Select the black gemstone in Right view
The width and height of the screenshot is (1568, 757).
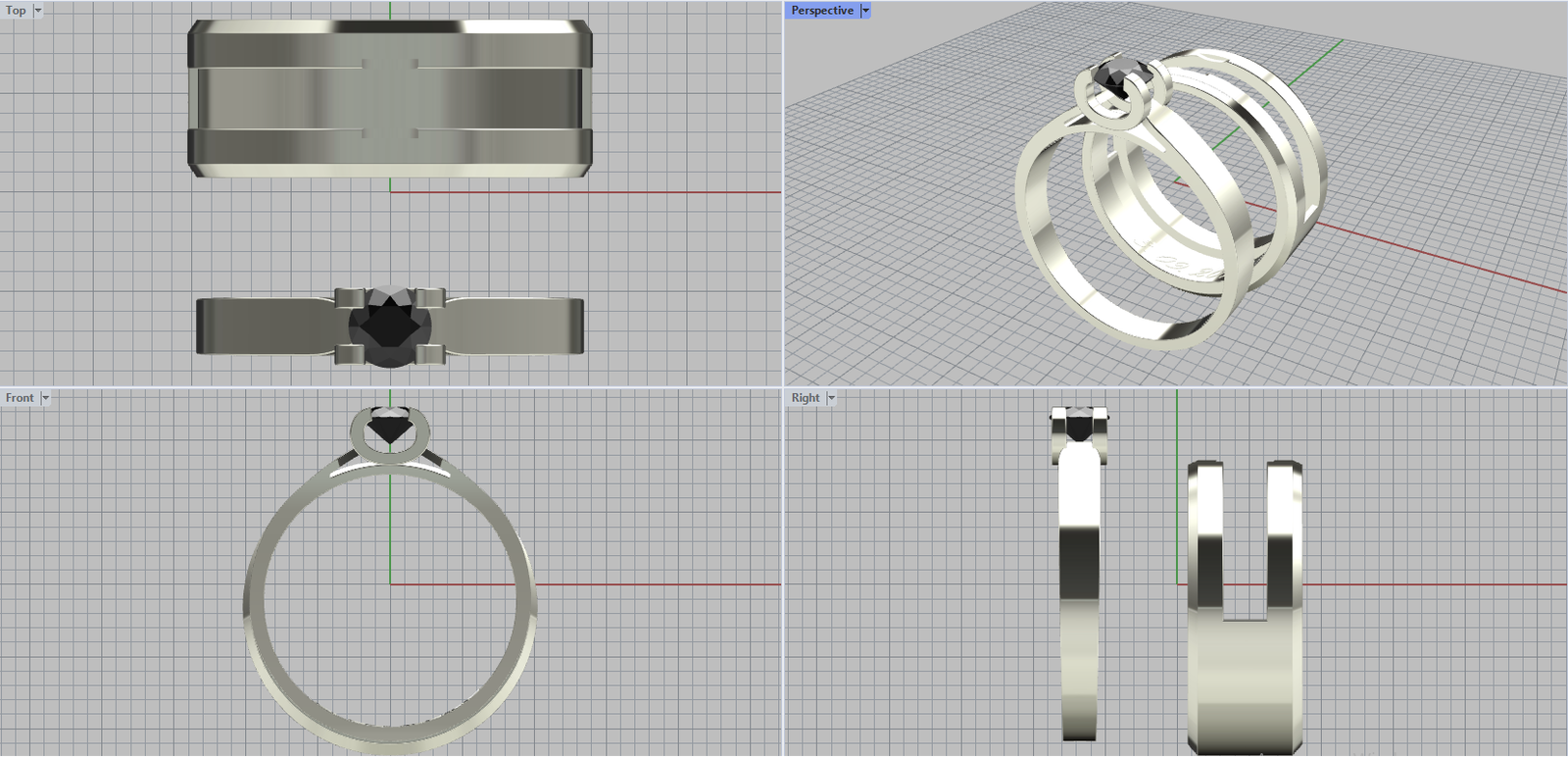(x=1079, y=429)
